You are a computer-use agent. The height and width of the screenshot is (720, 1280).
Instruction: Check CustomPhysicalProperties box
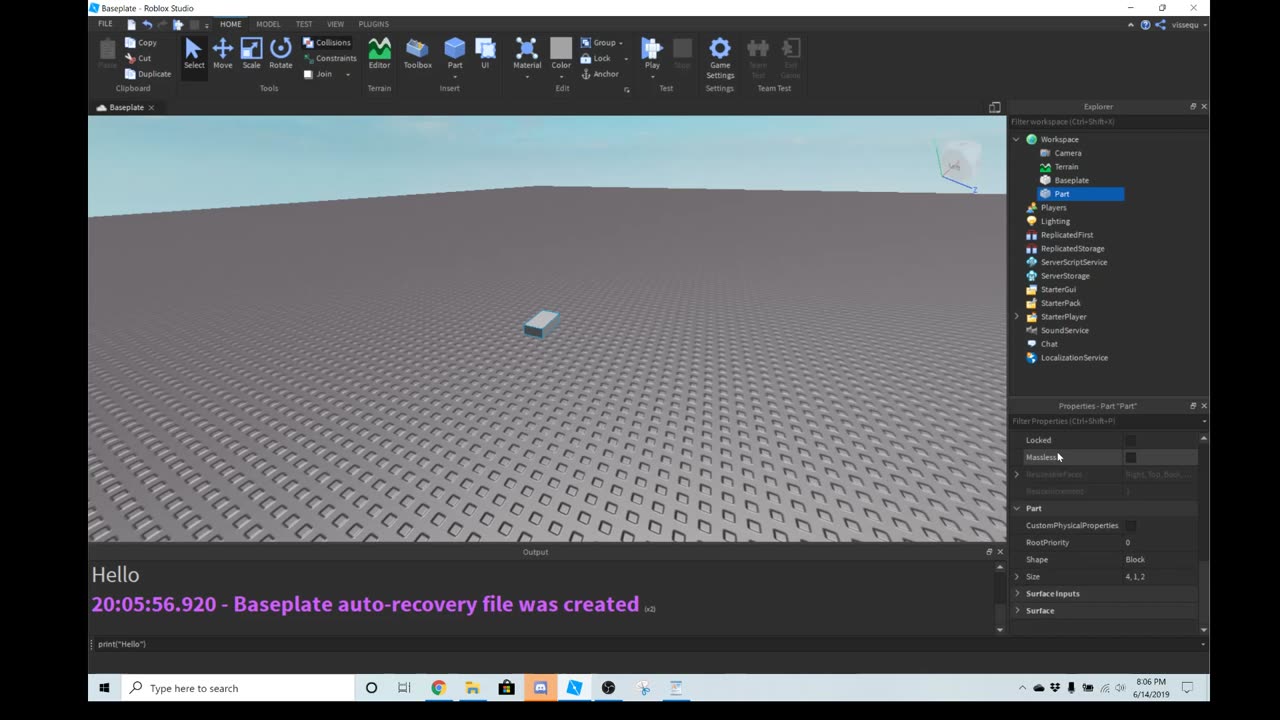[1131, 525]
